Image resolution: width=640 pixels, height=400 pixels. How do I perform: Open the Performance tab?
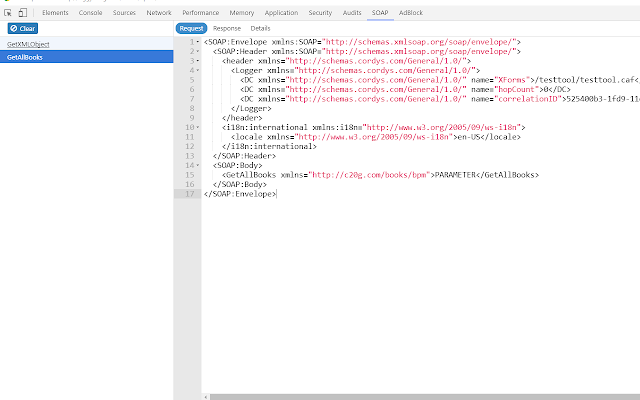200,13
